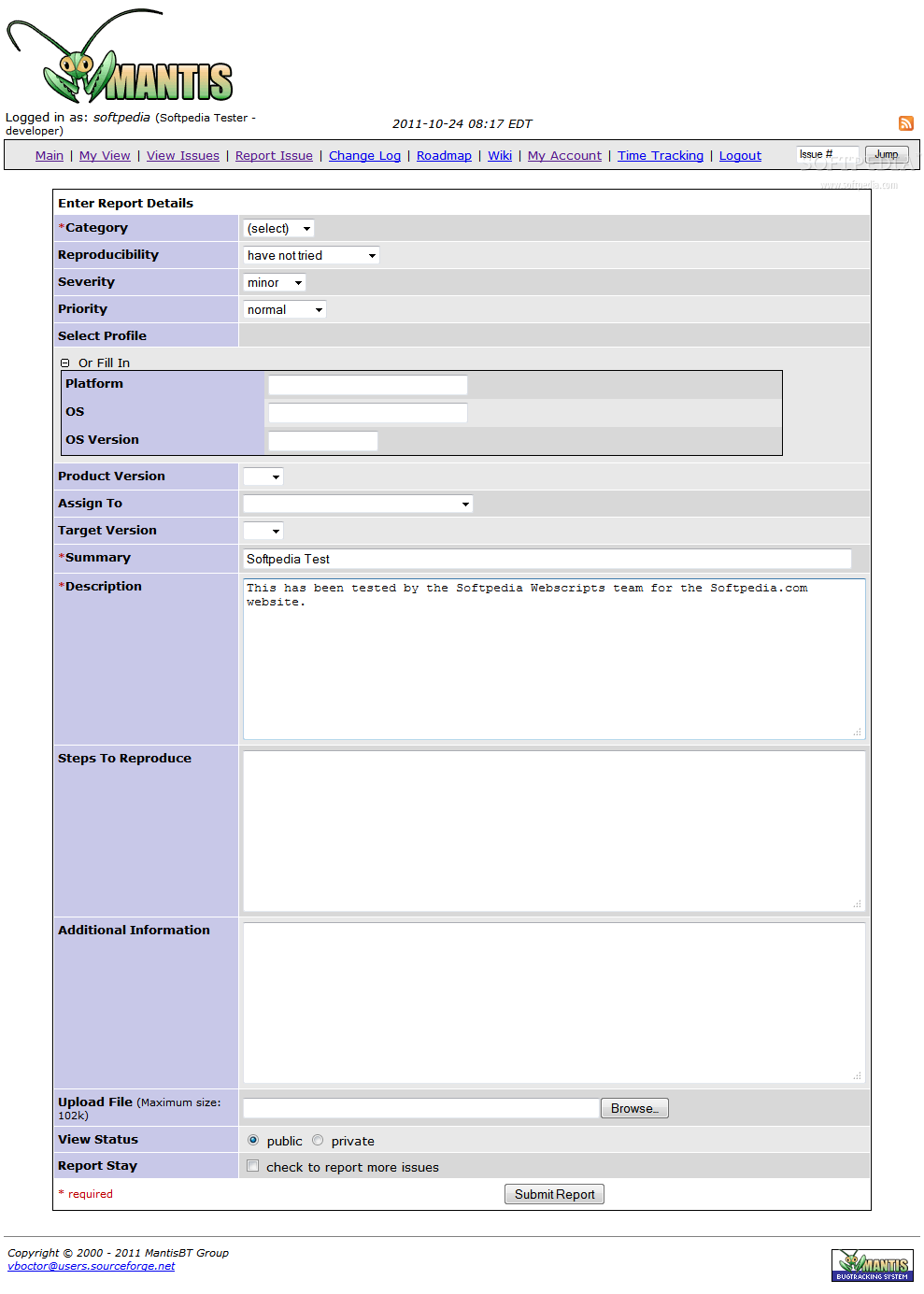Image resolution: width=924 pixels, height=1294 pixels.
Task: Open the Wiki link
Action: pos(500,156)
